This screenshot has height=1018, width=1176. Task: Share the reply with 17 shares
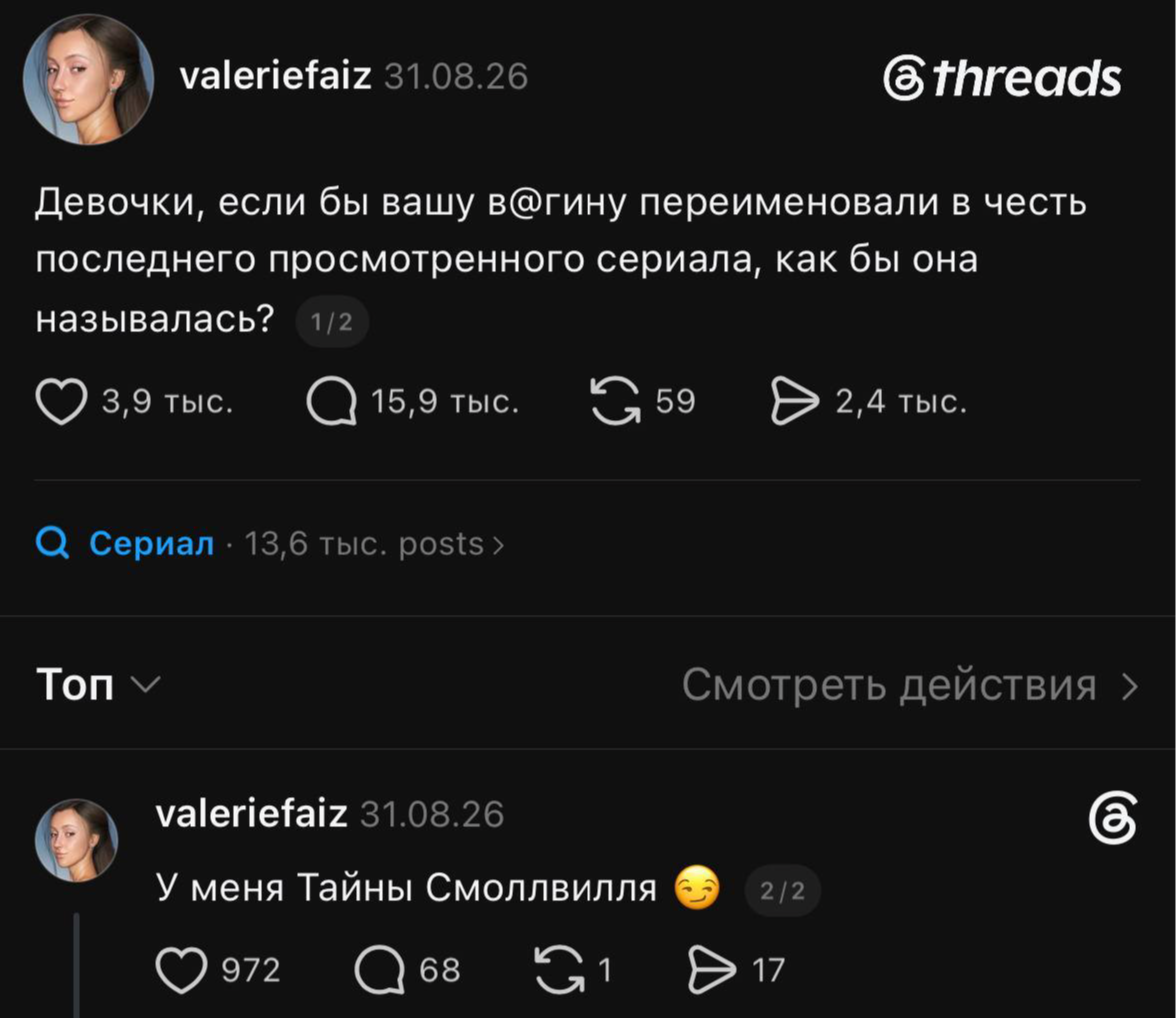711,970
